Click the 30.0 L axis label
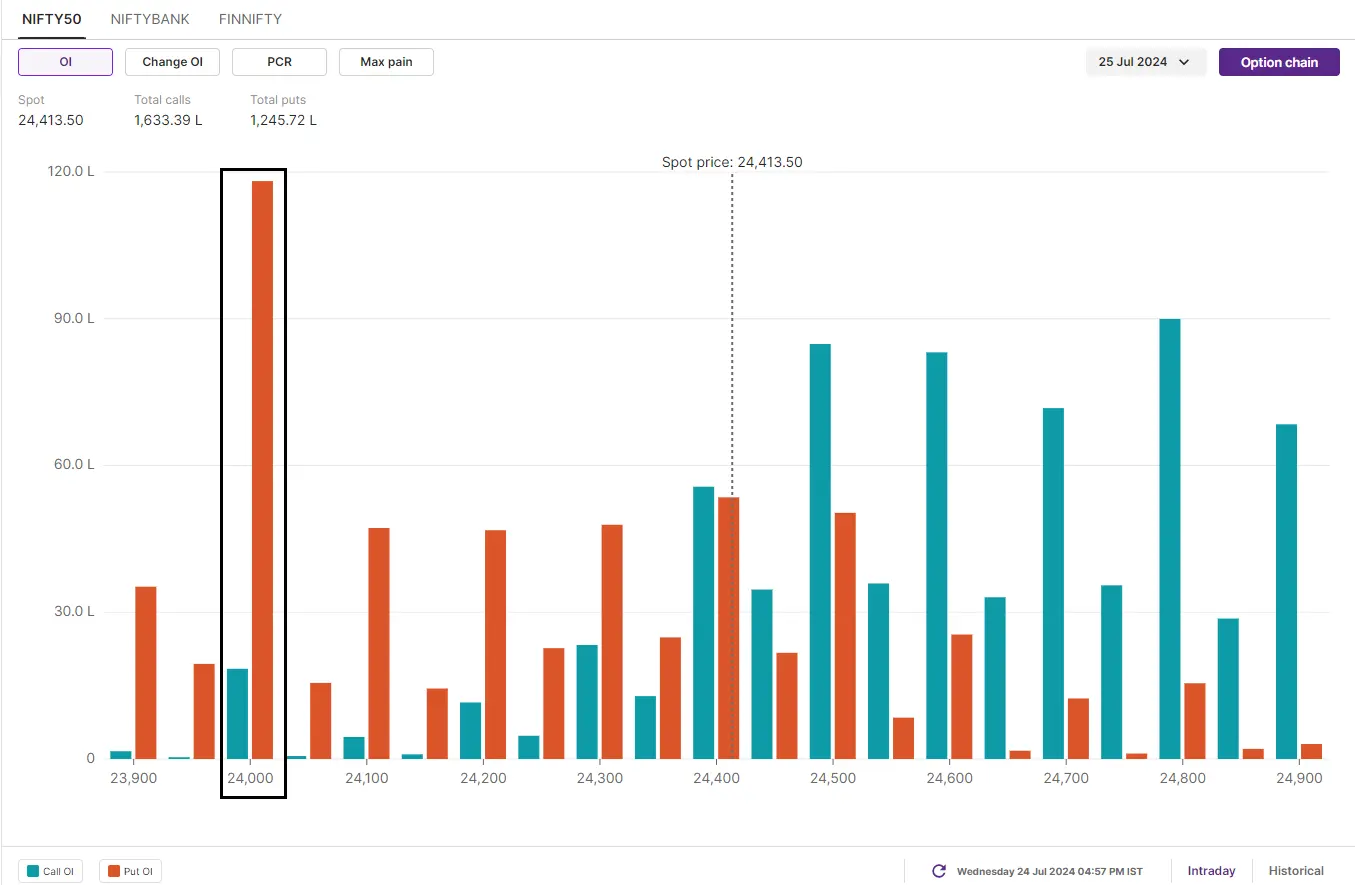The width and height of the screenshot is (1355, 885). point(74,612)
